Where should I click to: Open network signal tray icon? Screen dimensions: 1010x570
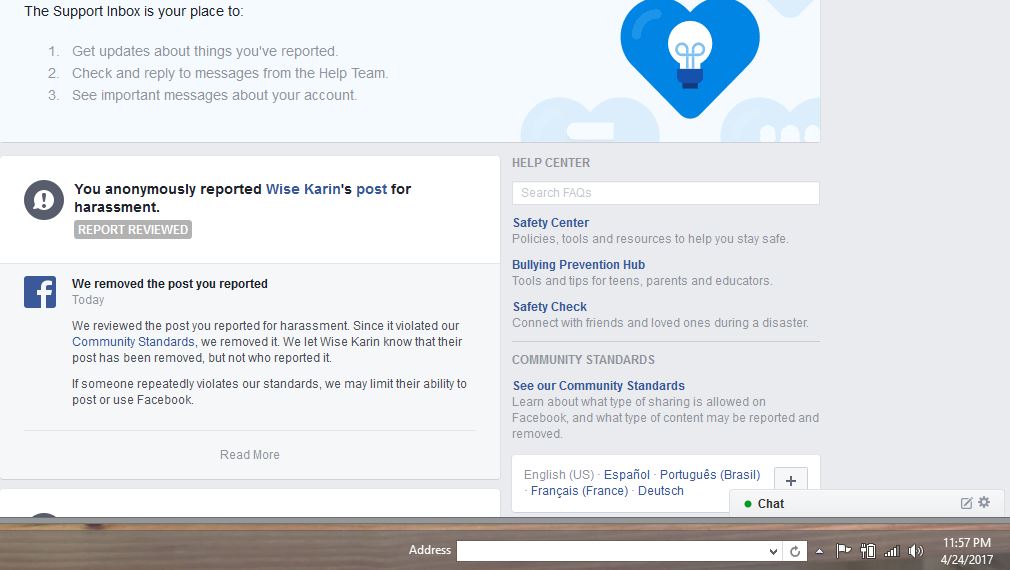click(x=891, y=551)
